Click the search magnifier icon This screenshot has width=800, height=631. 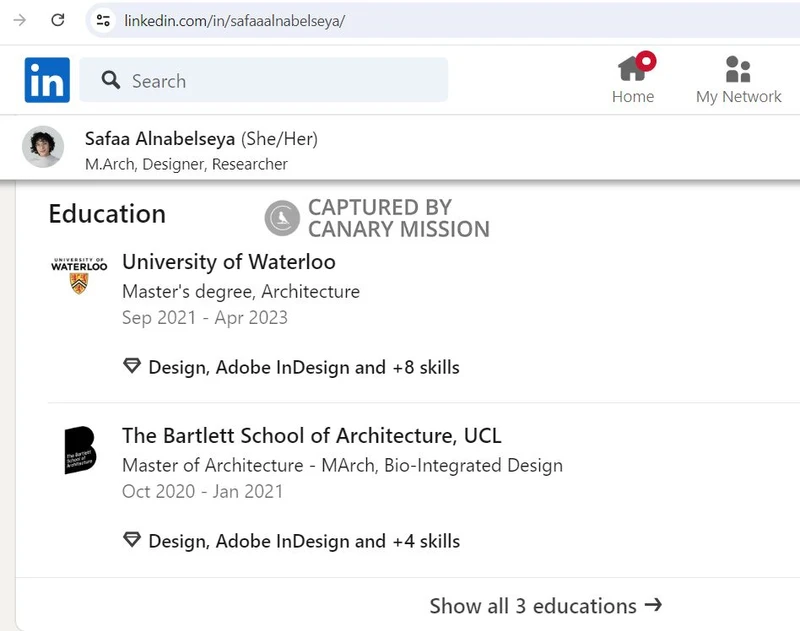(x=112, y=80)
